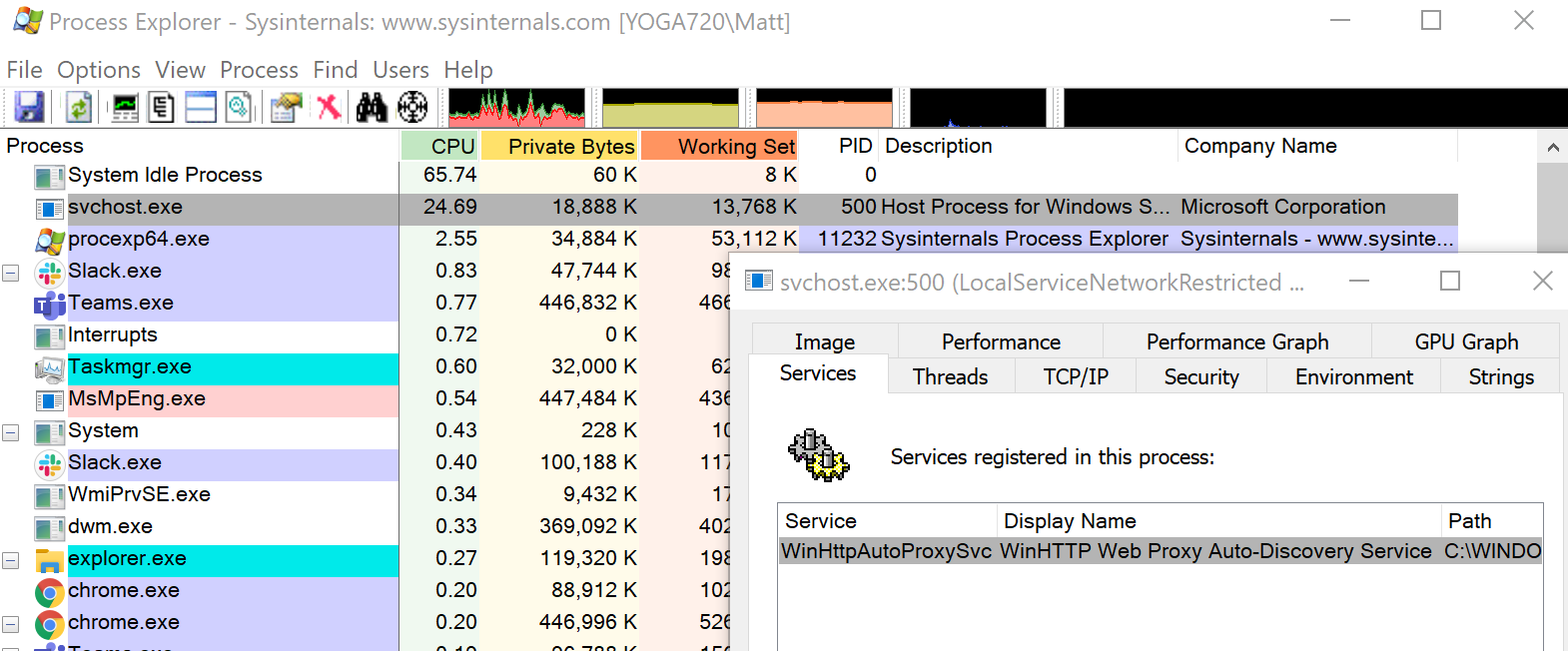Open the process Properties toolbar icon
1568x651 pixels.
[287, 107]
